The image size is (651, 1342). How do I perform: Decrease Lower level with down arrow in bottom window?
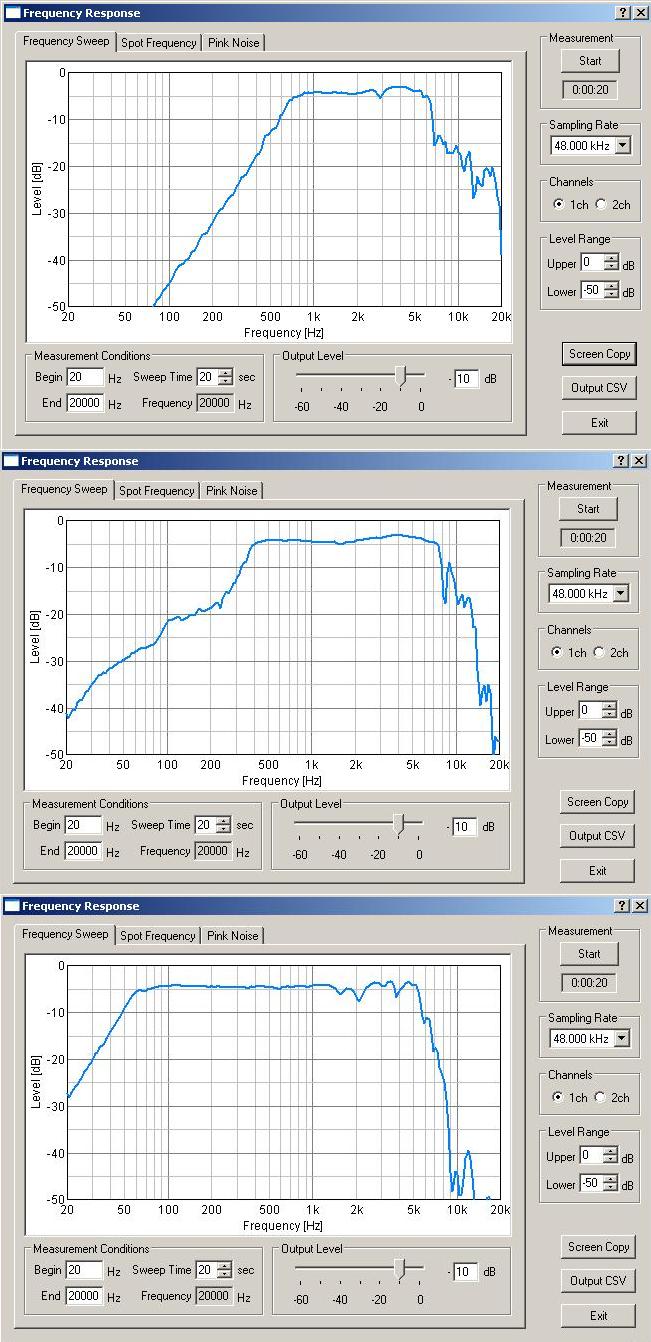coord(611,1189)
